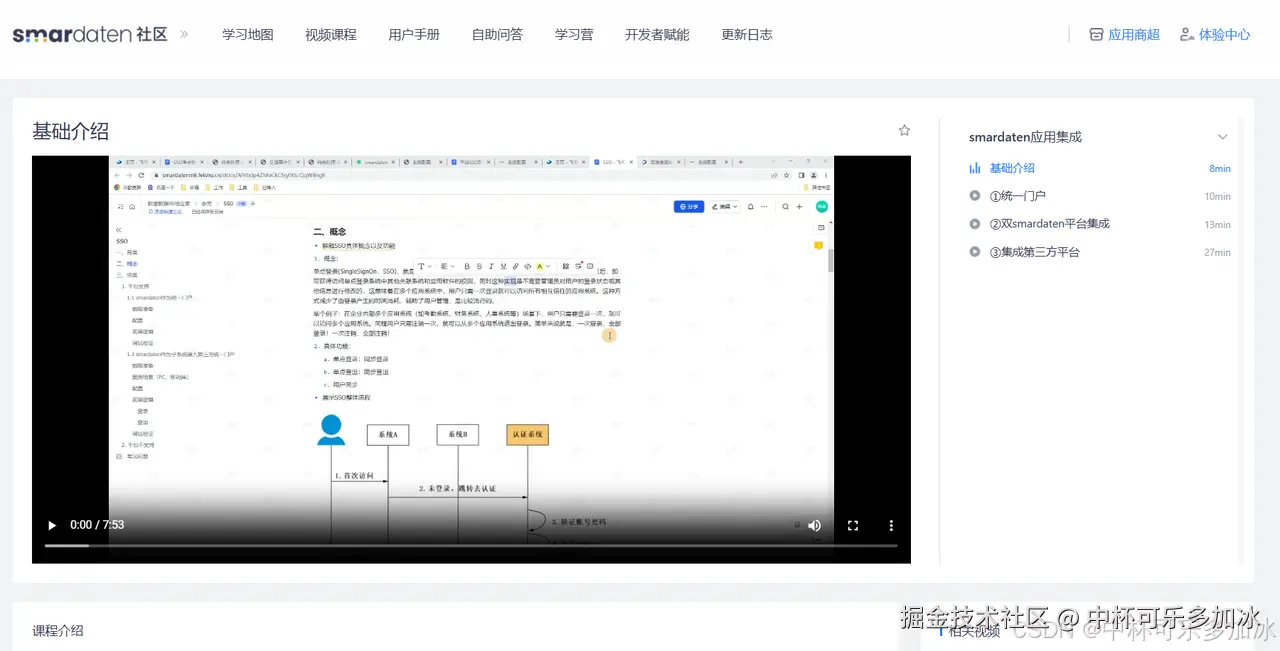Collapse the smardaten应用集成 chapter list
1280x651 pixels.
tap(1223, 137)
